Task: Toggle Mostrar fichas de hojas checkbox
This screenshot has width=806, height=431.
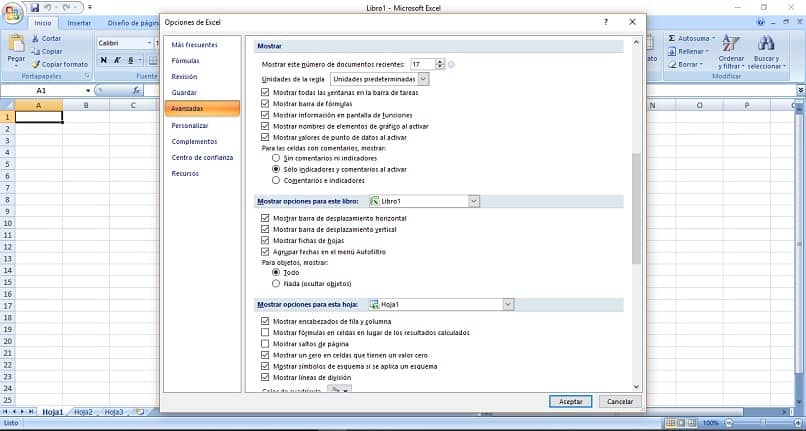Action: click(265, 241)
